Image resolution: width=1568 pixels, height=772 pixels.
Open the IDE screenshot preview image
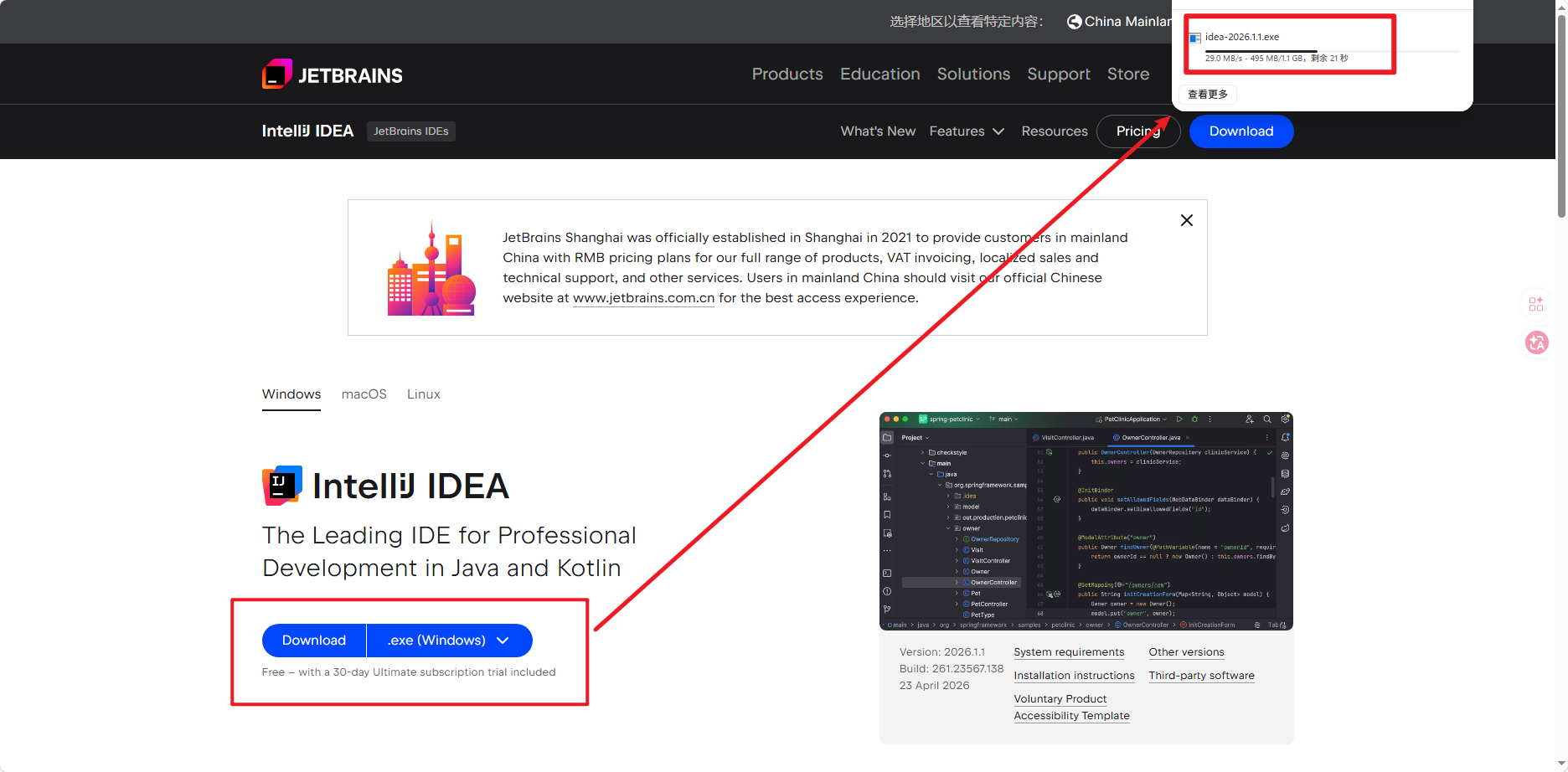[1086, 521]
